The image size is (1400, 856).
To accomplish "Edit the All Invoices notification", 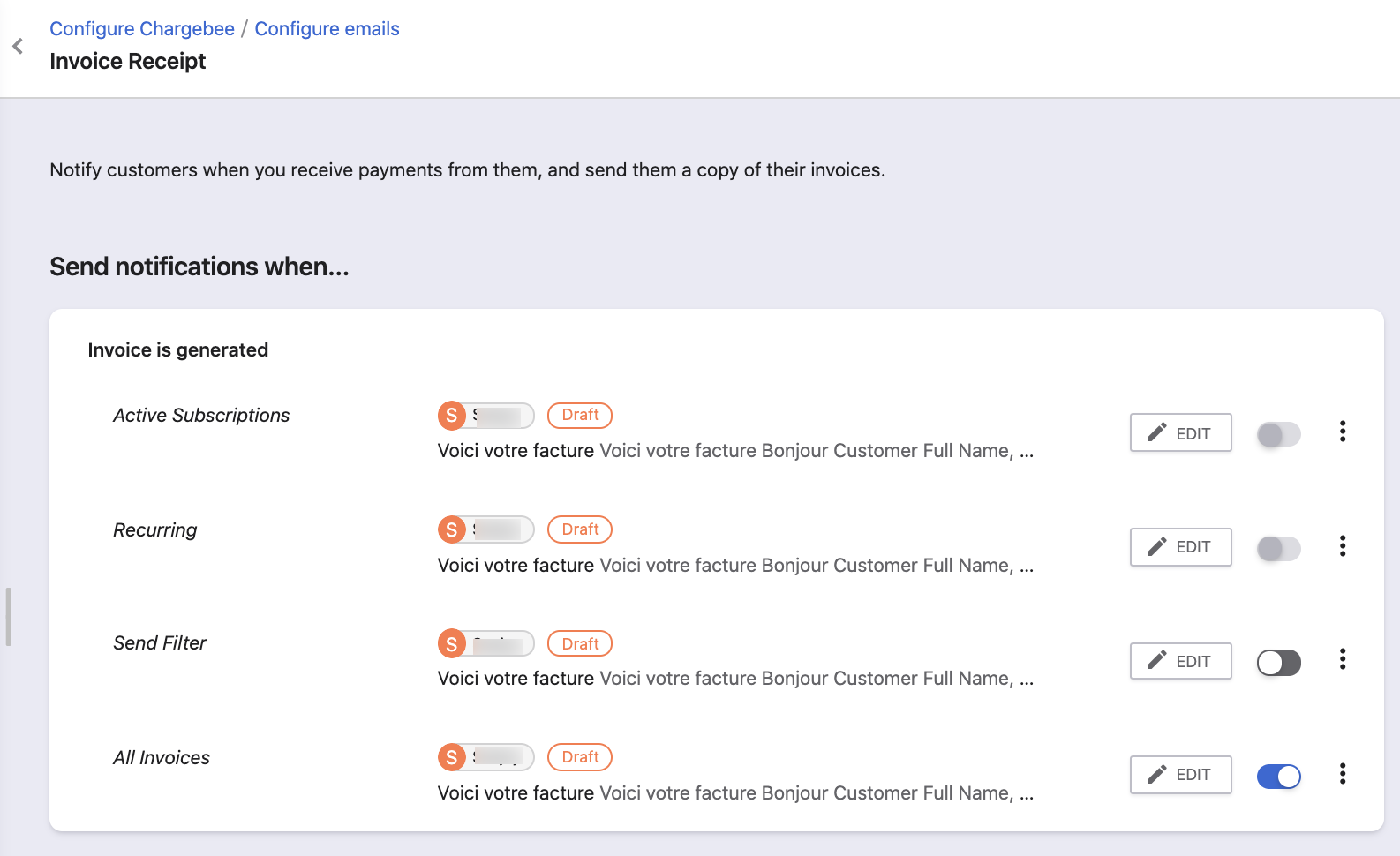I will click(1180, 775).
